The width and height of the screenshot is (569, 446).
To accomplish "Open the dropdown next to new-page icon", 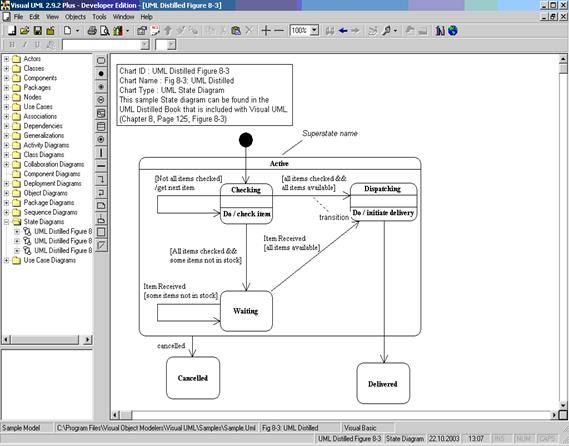I will pyautogui.click(x=77, y=31).
